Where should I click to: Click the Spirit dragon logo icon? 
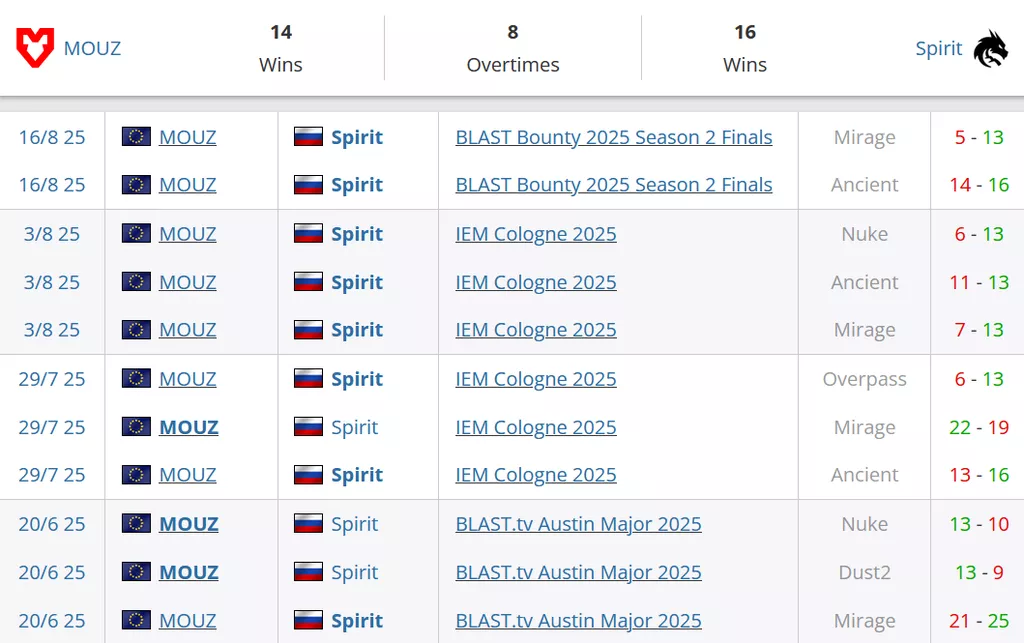pyautogui.click(x=990, y=48)
